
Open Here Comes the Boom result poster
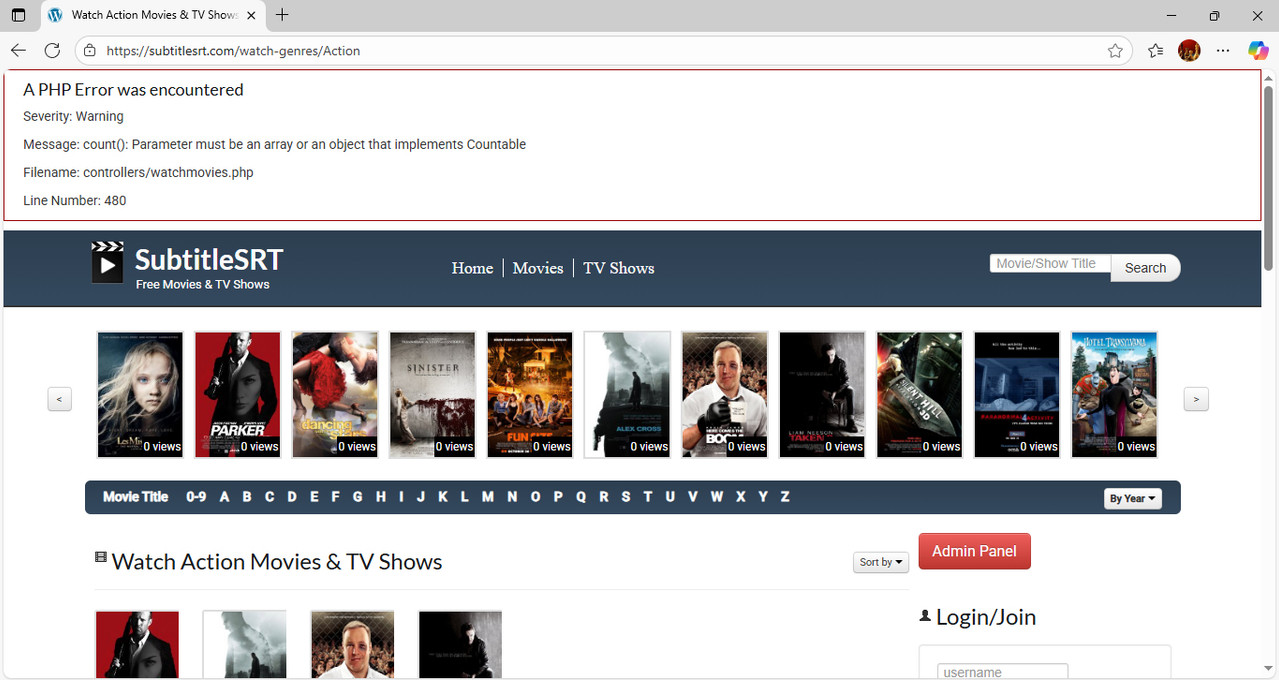point(353,645)
